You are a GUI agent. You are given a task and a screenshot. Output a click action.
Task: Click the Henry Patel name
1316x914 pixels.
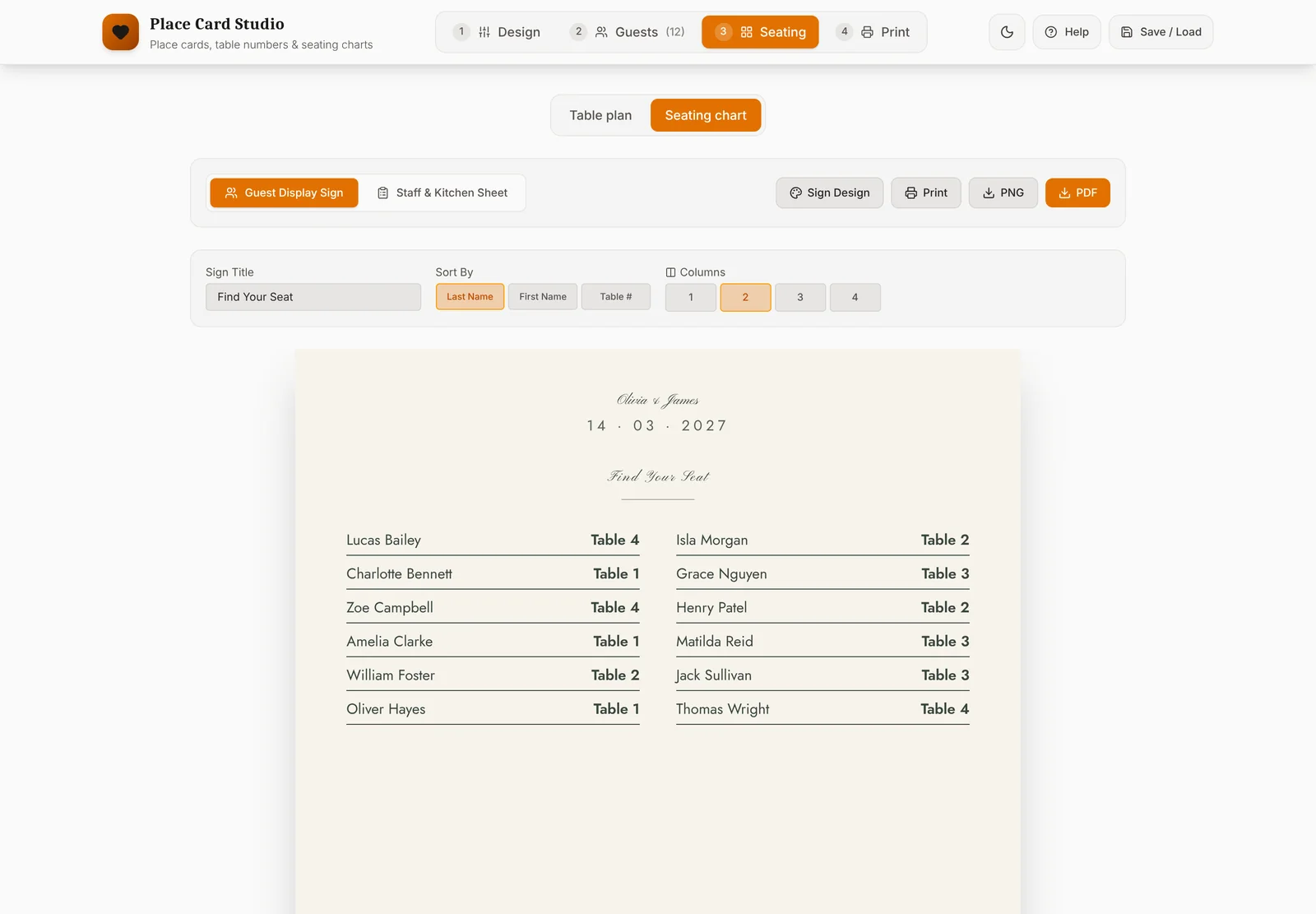tap(711, 608)
